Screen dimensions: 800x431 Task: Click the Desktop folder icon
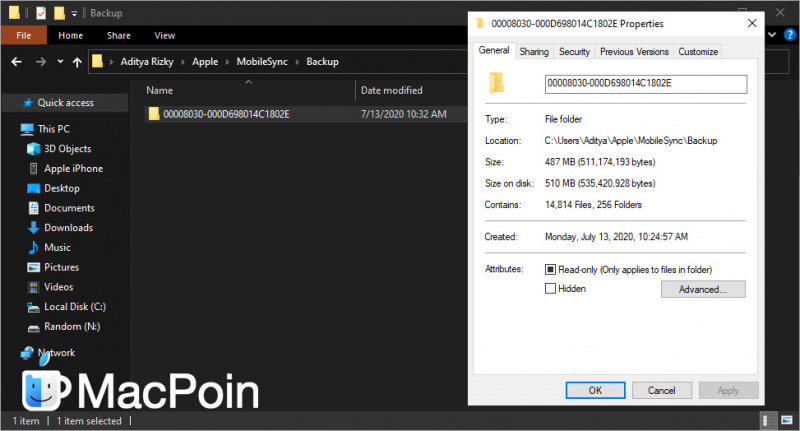(x=34, y=188)
